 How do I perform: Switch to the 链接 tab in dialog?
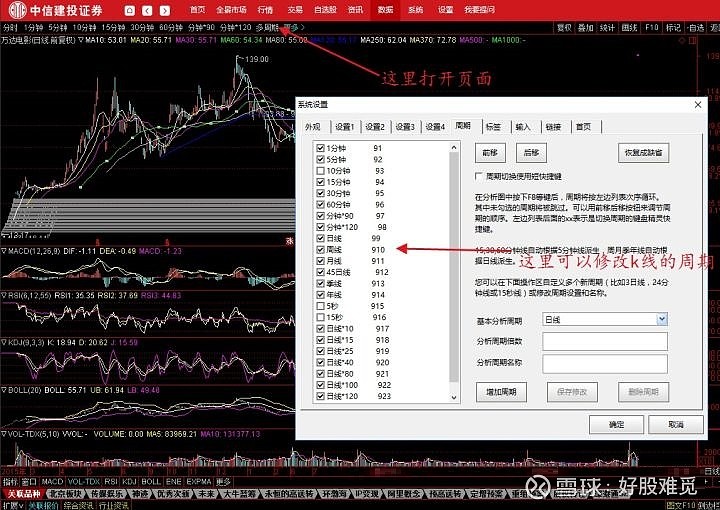pyautogui.click(x=553, y=127)
